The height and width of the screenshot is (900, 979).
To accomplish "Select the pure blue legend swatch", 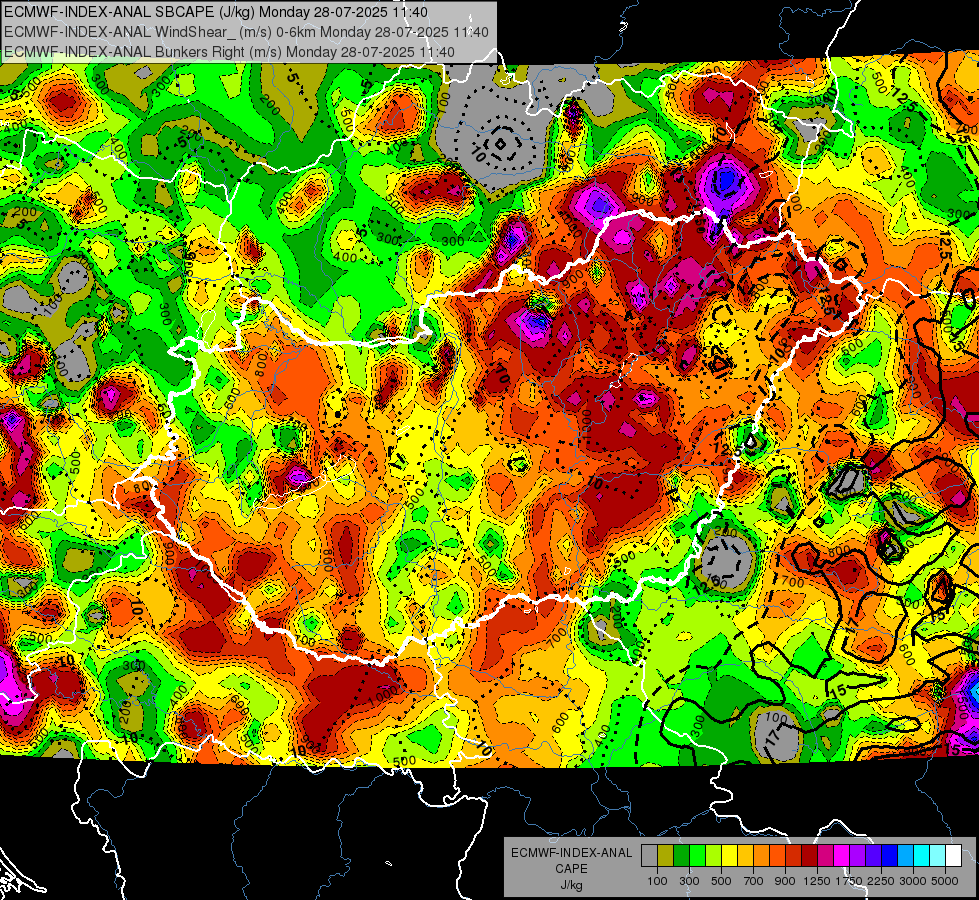I will 890,856.
